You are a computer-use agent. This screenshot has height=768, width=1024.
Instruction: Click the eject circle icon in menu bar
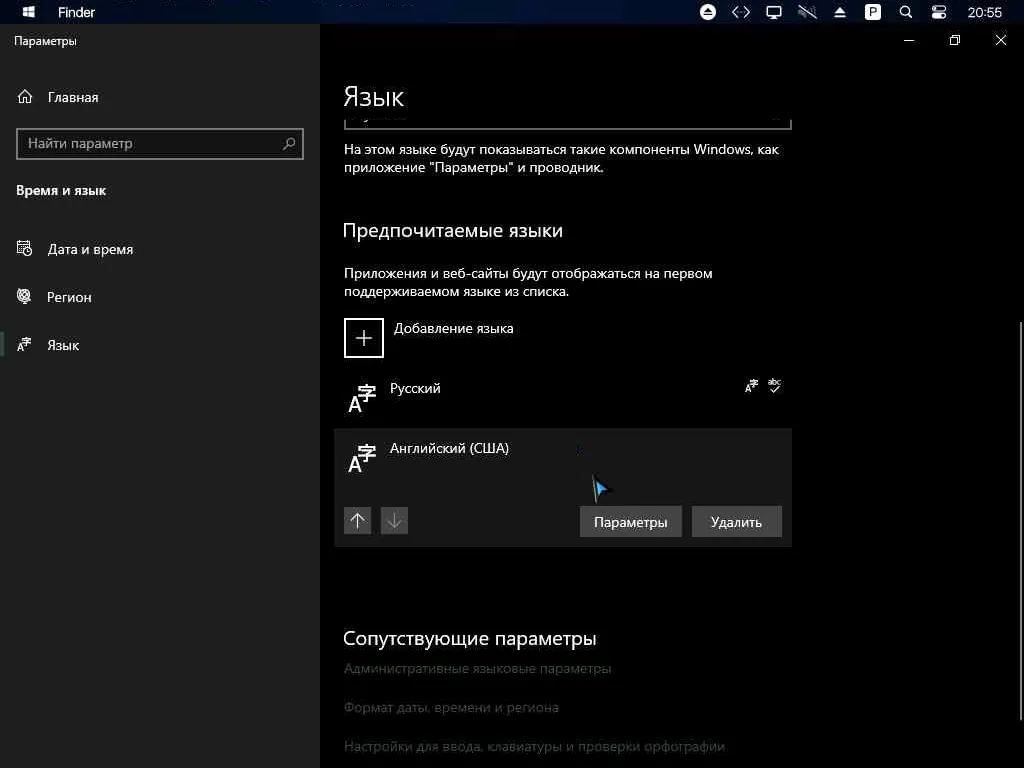[x=707, y=12]
